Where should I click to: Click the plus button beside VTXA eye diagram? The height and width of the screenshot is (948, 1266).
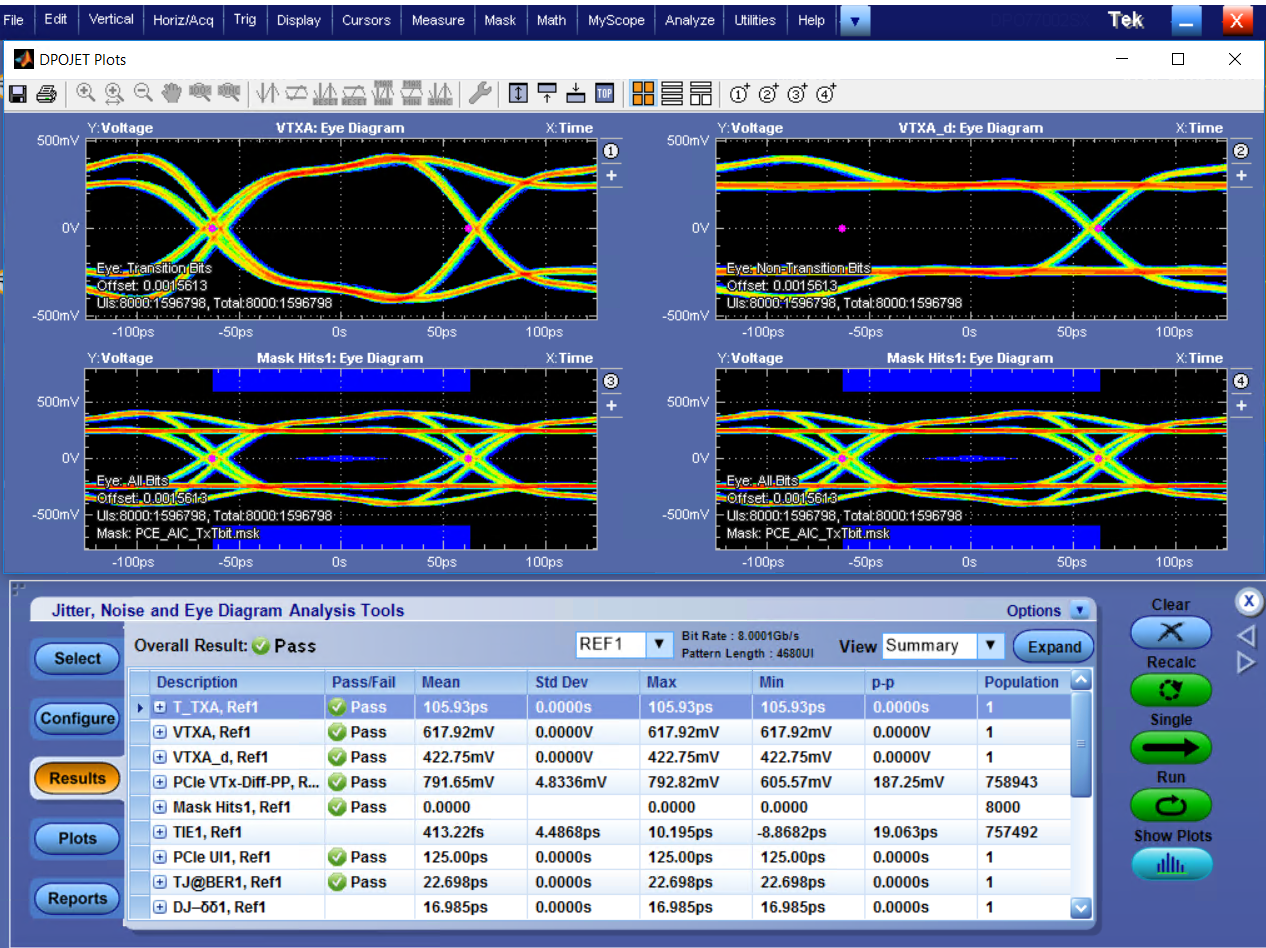tap(611, 176)
